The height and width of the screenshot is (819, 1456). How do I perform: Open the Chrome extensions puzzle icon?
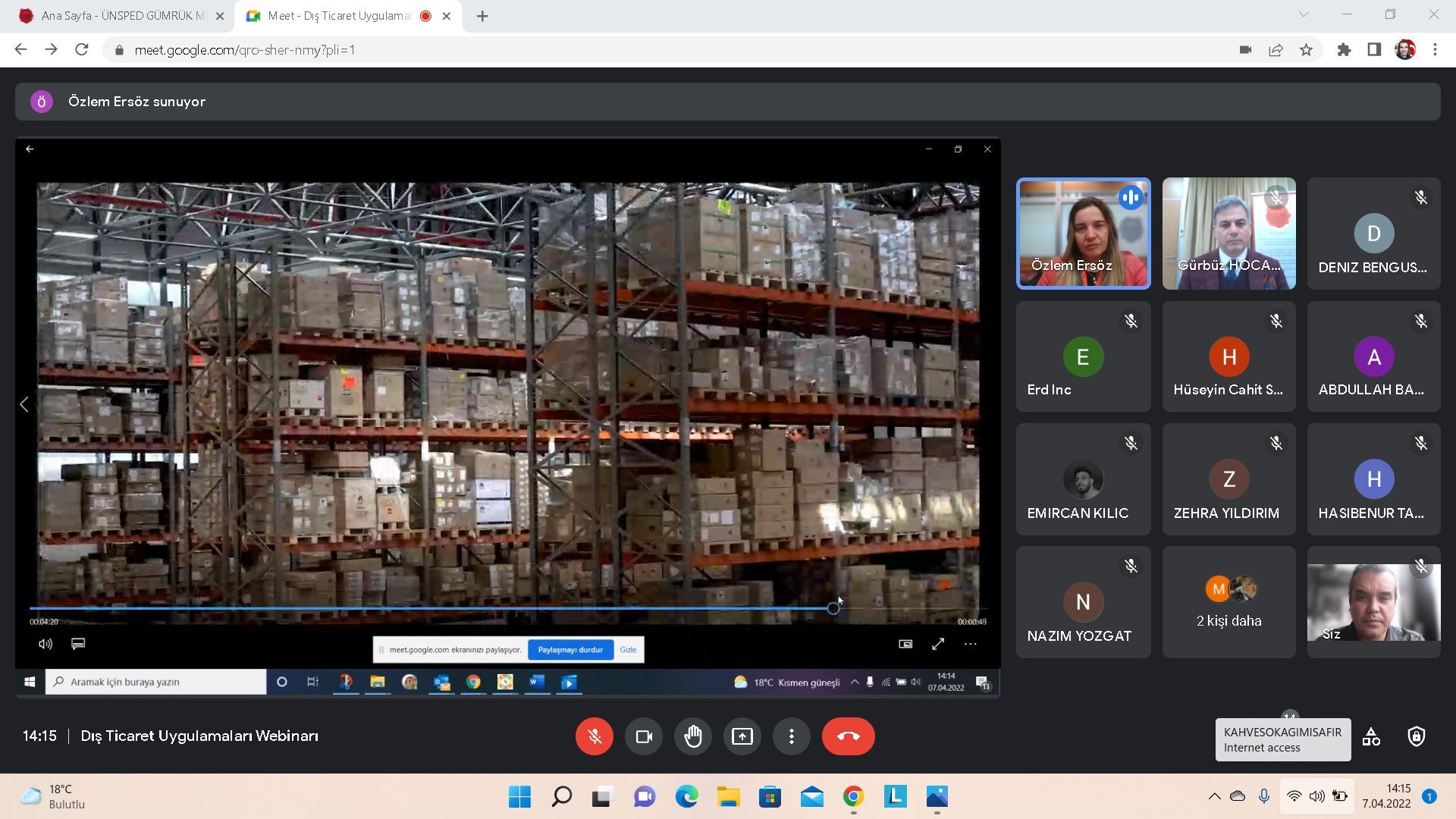coord(1344,50)
